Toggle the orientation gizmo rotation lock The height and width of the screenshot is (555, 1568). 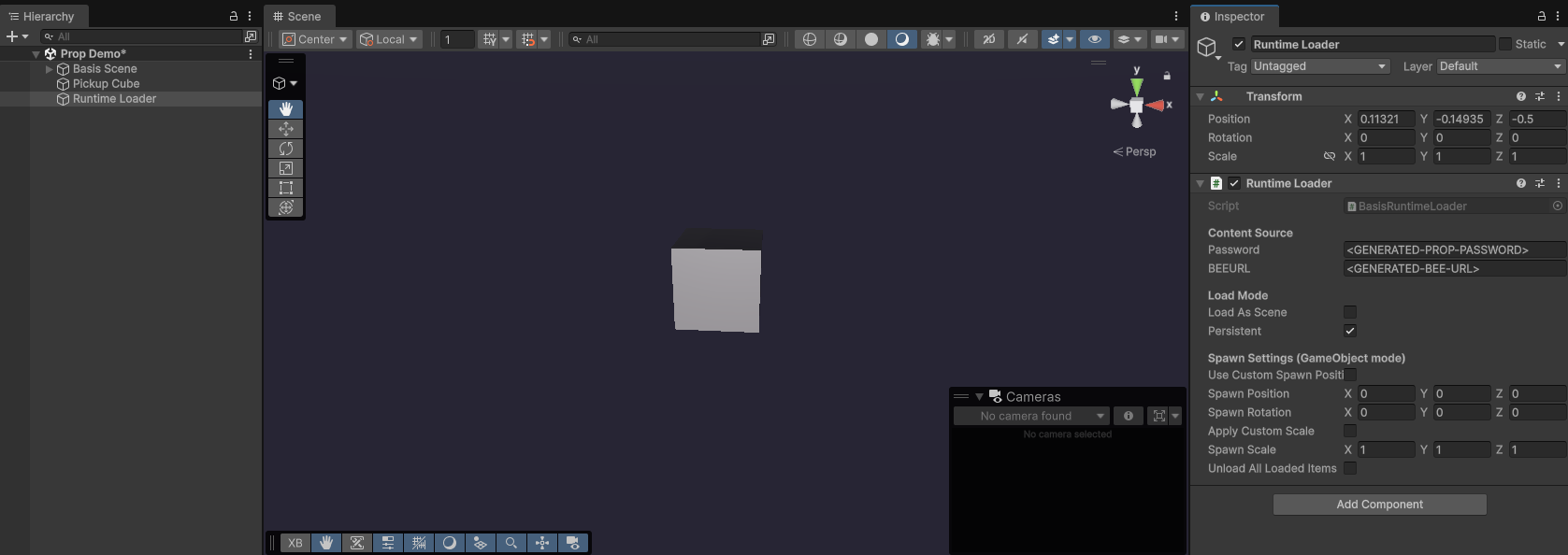[1167, 76]
